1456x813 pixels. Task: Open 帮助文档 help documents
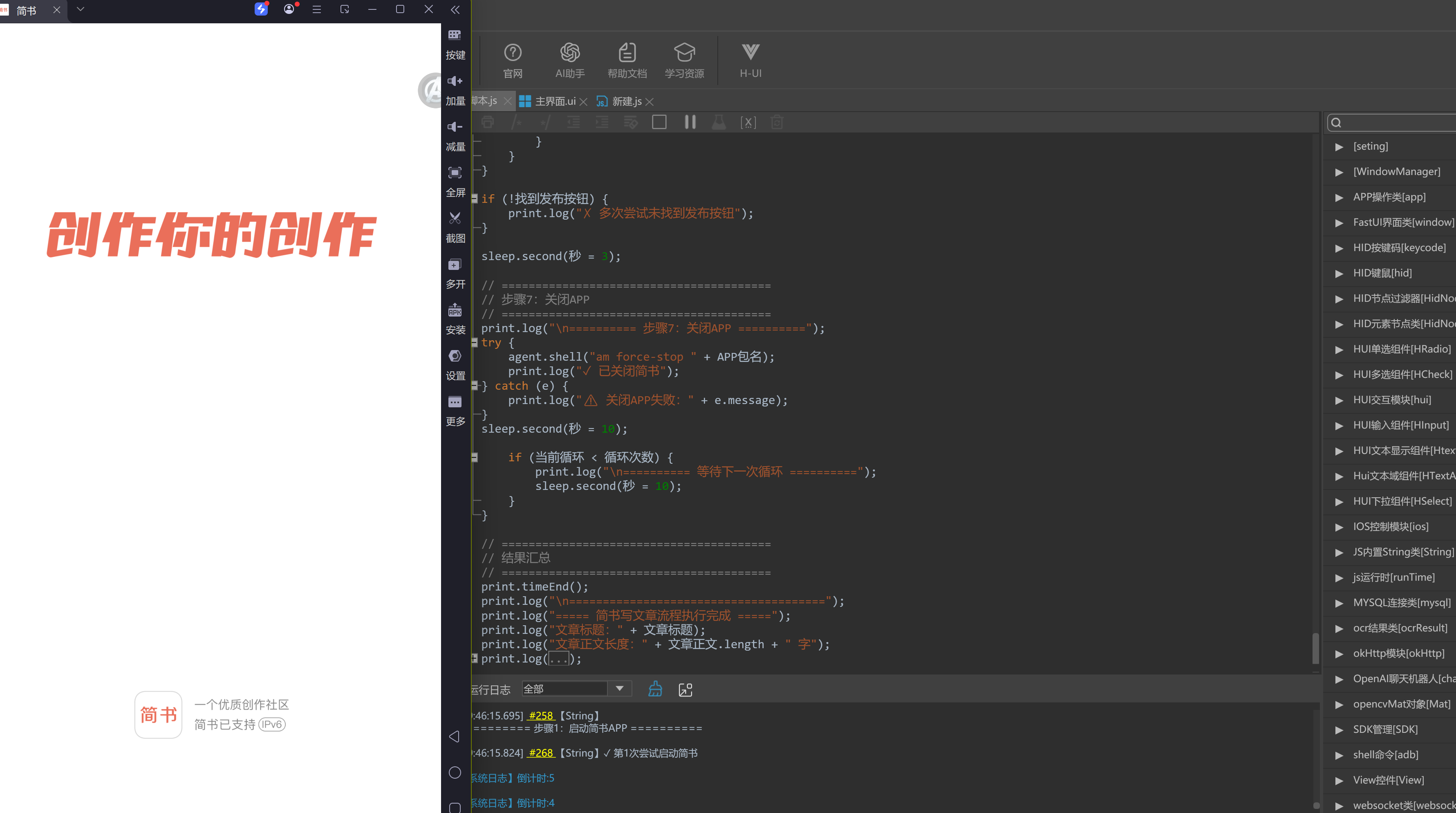[x=627, y=61]
